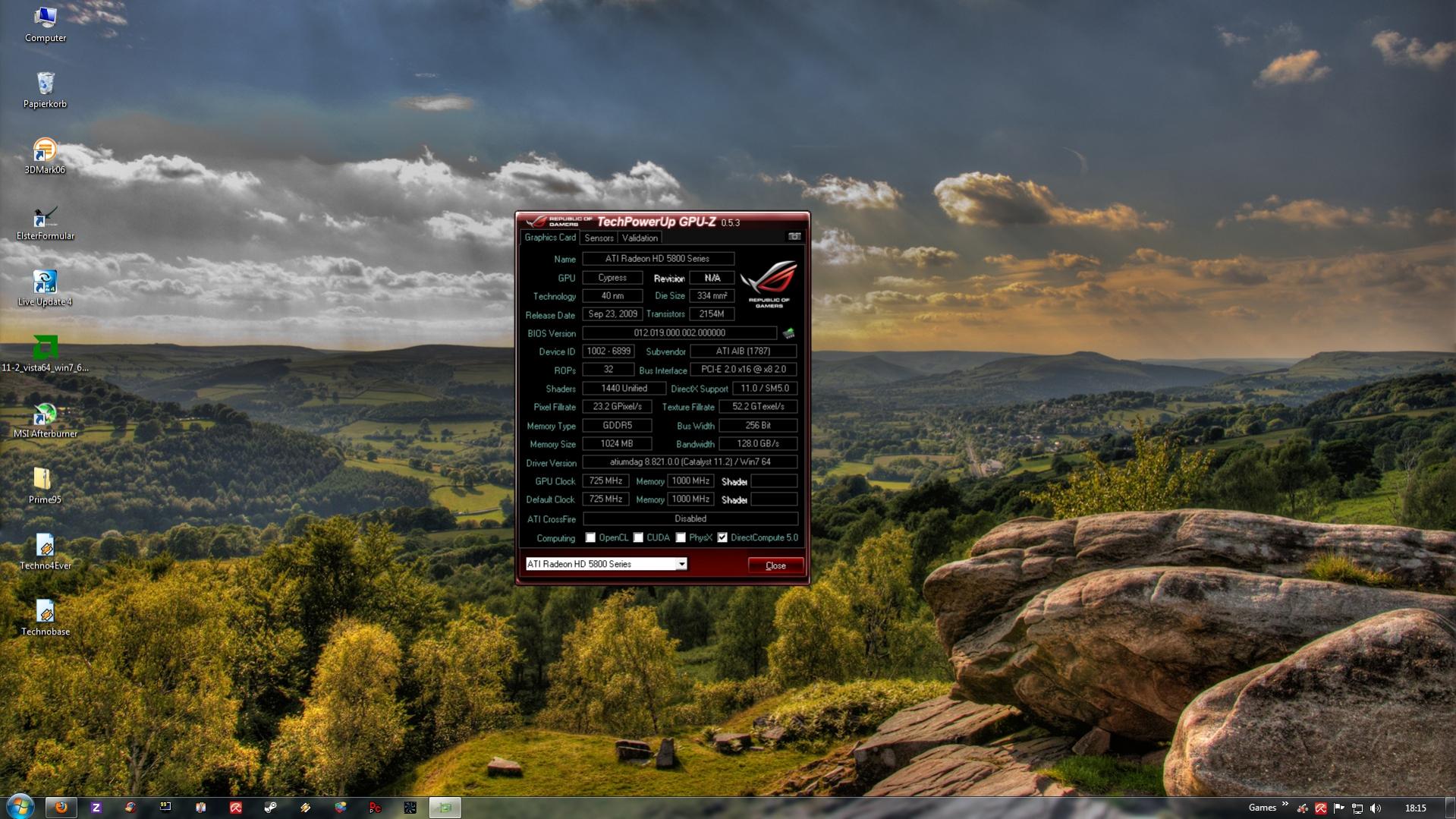Click the GPU-Z screenshot camera icon

tap(794, 237)
